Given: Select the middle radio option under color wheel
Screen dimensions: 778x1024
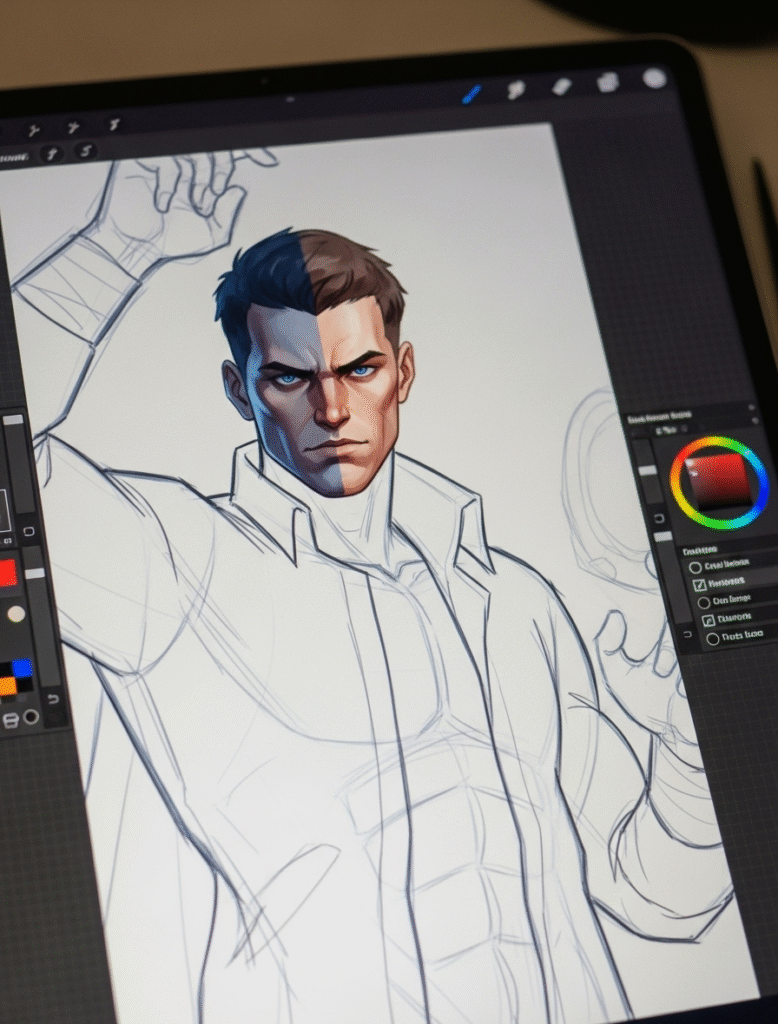Looking at the screenshot, I should tap(704, 602).
